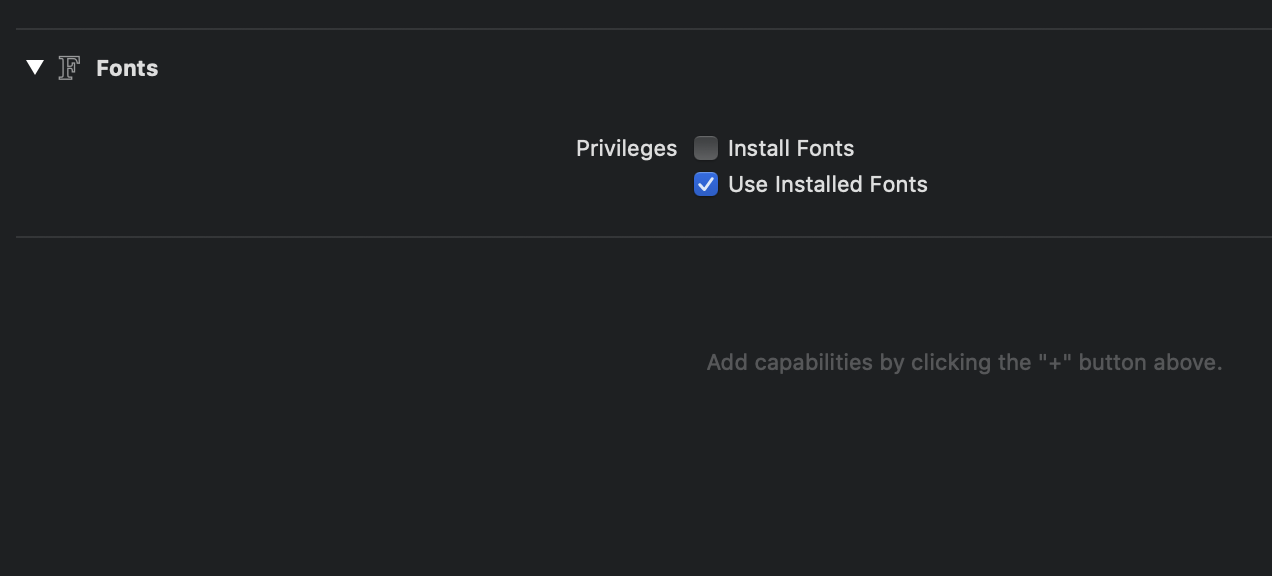Click the separator line above the Fonts header

tap(640, 29)
